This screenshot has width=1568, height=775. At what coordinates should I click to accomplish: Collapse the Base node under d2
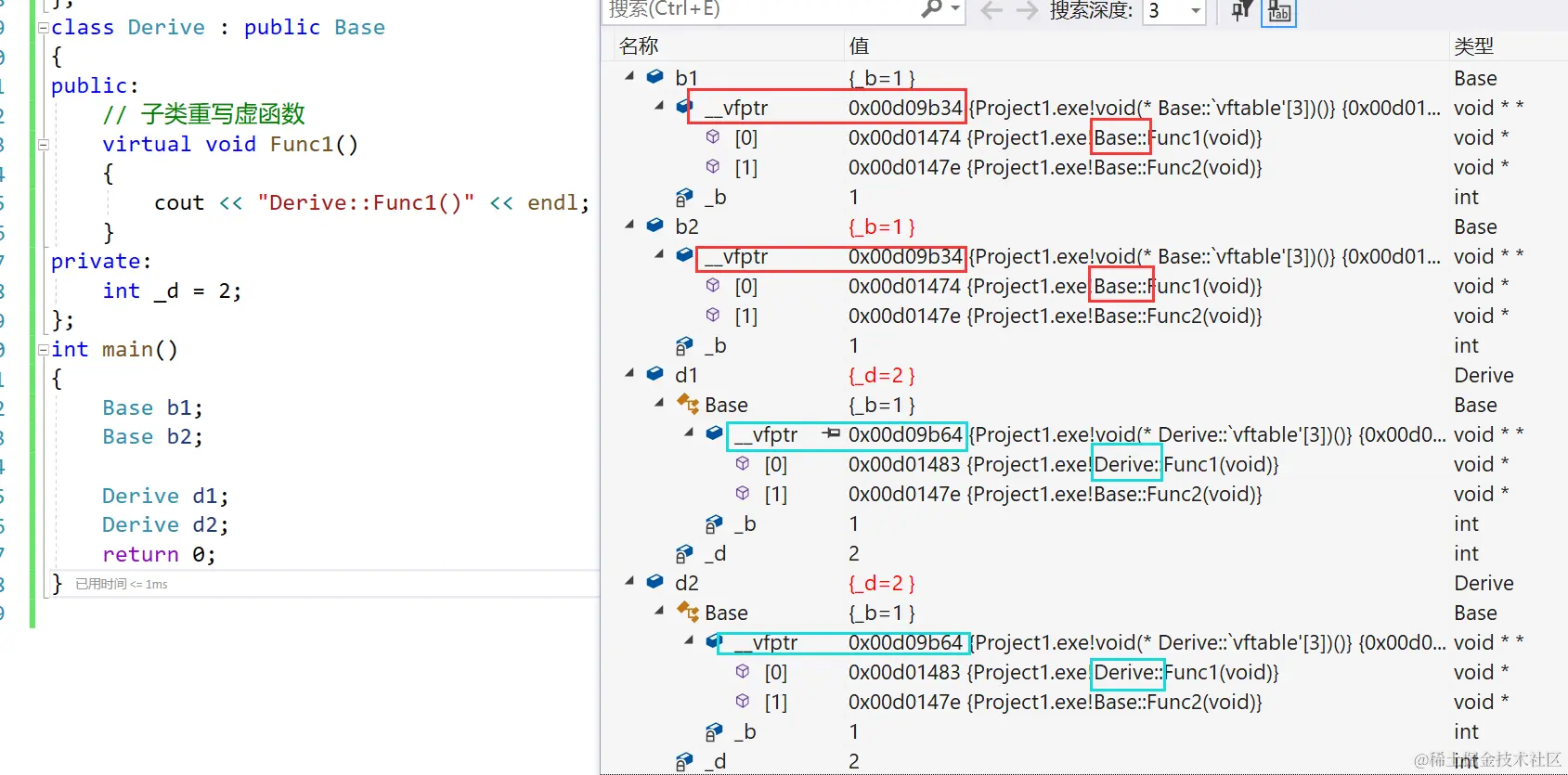click(x=660, y=610)
